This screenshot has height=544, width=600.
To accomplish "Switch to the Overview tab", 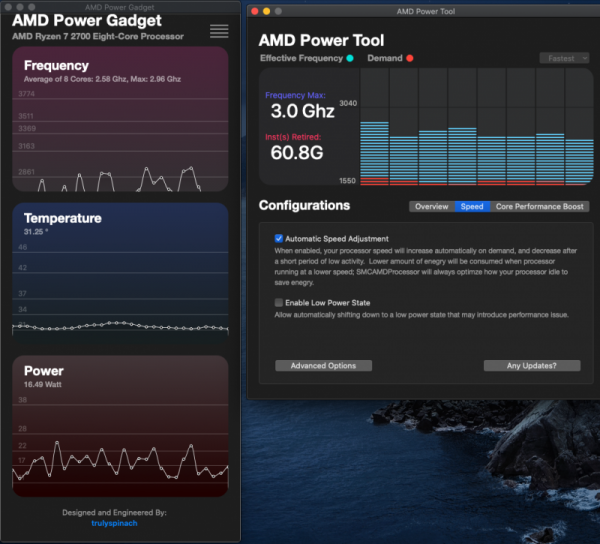I will [432, 207].
